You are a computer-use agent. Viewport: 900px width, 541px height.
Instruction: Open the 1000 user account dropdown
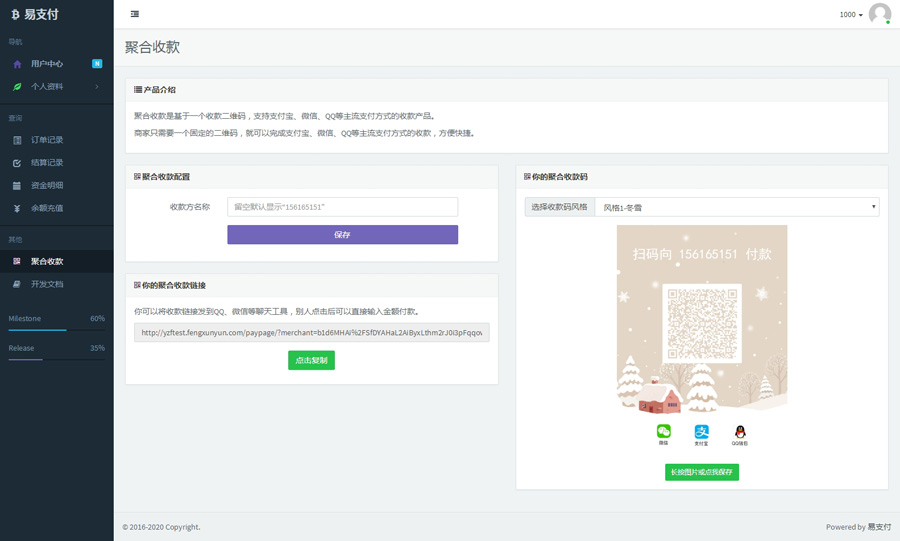click(851, 15)
